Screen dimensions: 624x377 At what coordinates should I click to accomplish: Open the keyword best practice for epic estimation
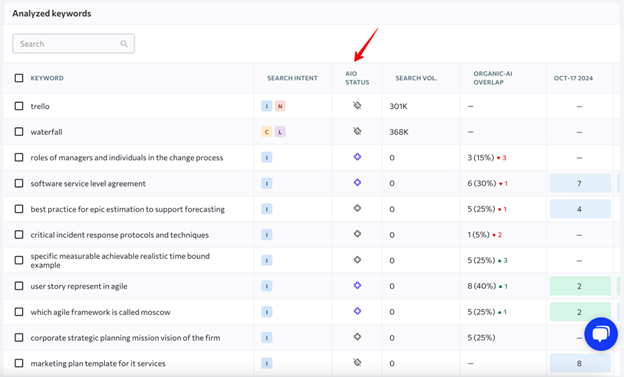127,209
